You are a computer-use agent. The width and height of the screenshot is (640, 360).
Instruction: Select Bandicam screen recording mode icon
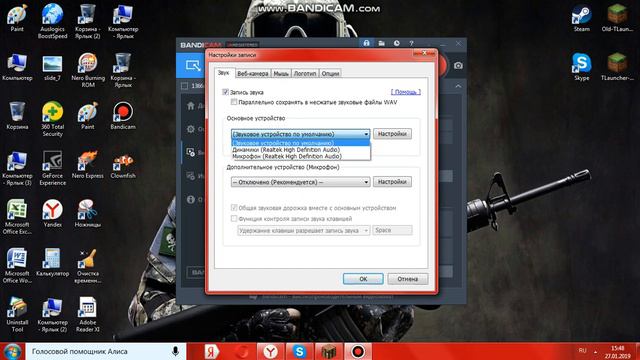[x=192, y=65]
